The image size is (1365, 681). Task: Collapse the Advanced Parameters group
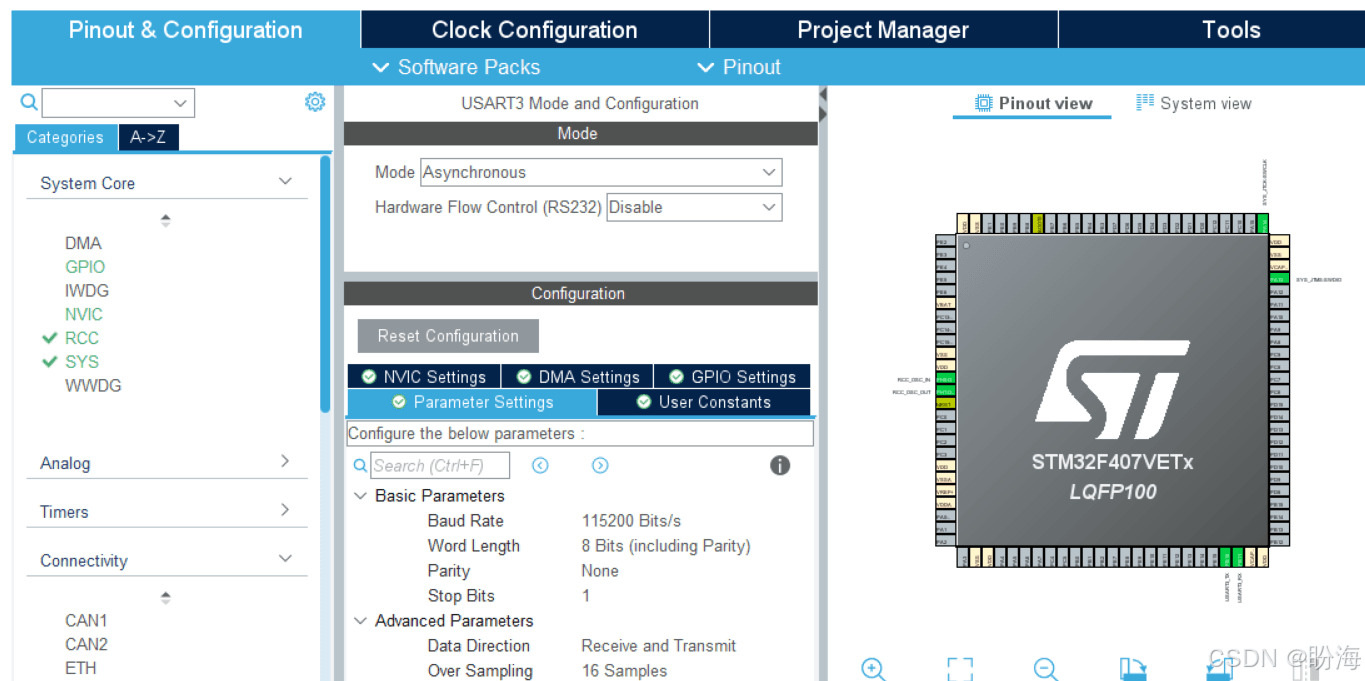pyautogui.click(x=360, y=621)
